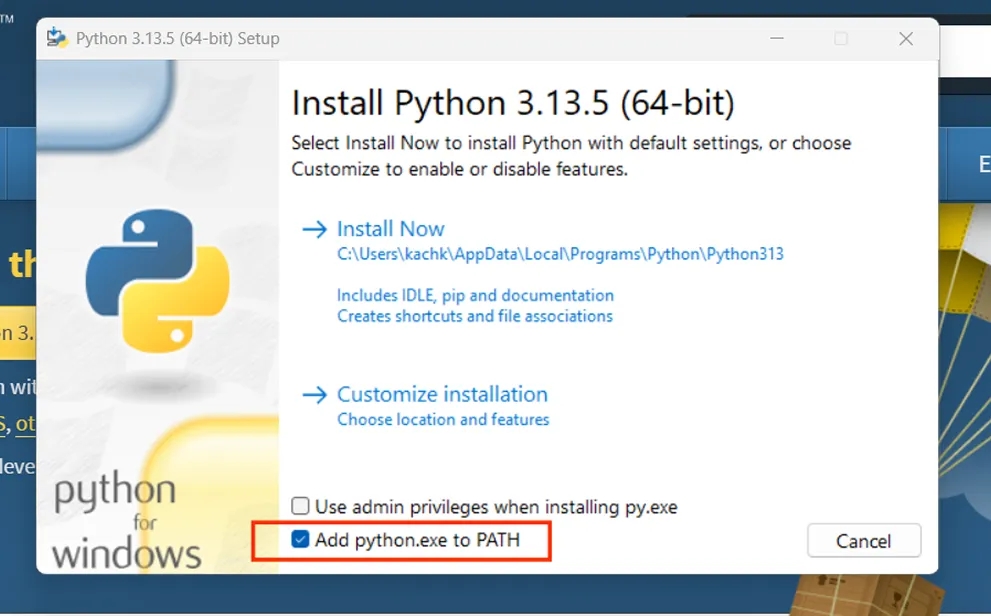Image resolution: width=991 pixels, height=616 pixels.
Task: Start installation with Install Now
Action: click(391, 229)
